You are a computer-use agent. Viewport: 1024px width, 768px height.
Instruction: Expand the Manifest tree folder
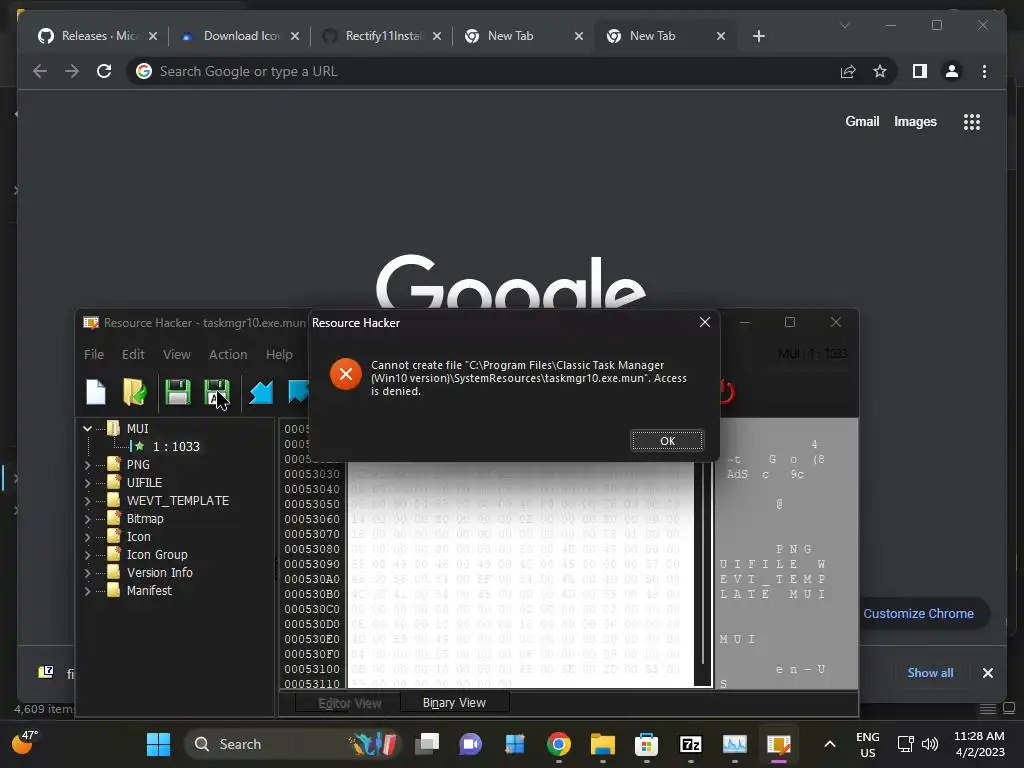[x=88, y=590]
